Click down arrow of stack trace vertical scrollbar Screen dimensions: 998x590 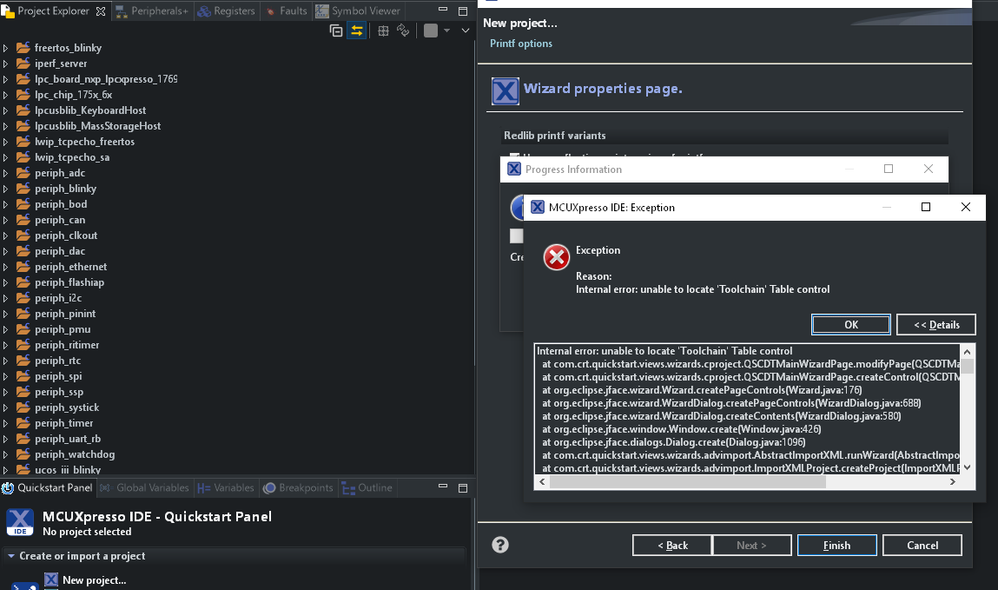click(x=967, y=467)
